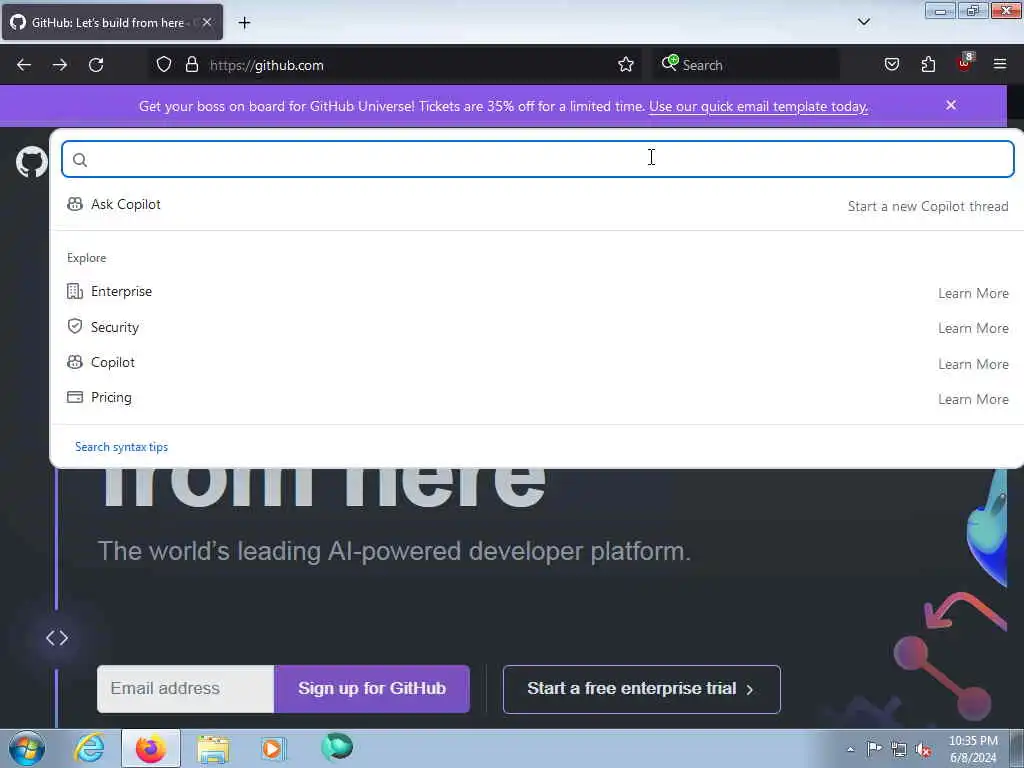Viewport: 1024px width, 768px height.
Task: Click the Copilot icon beside Ask Copilot
Action: pos(75,204)
